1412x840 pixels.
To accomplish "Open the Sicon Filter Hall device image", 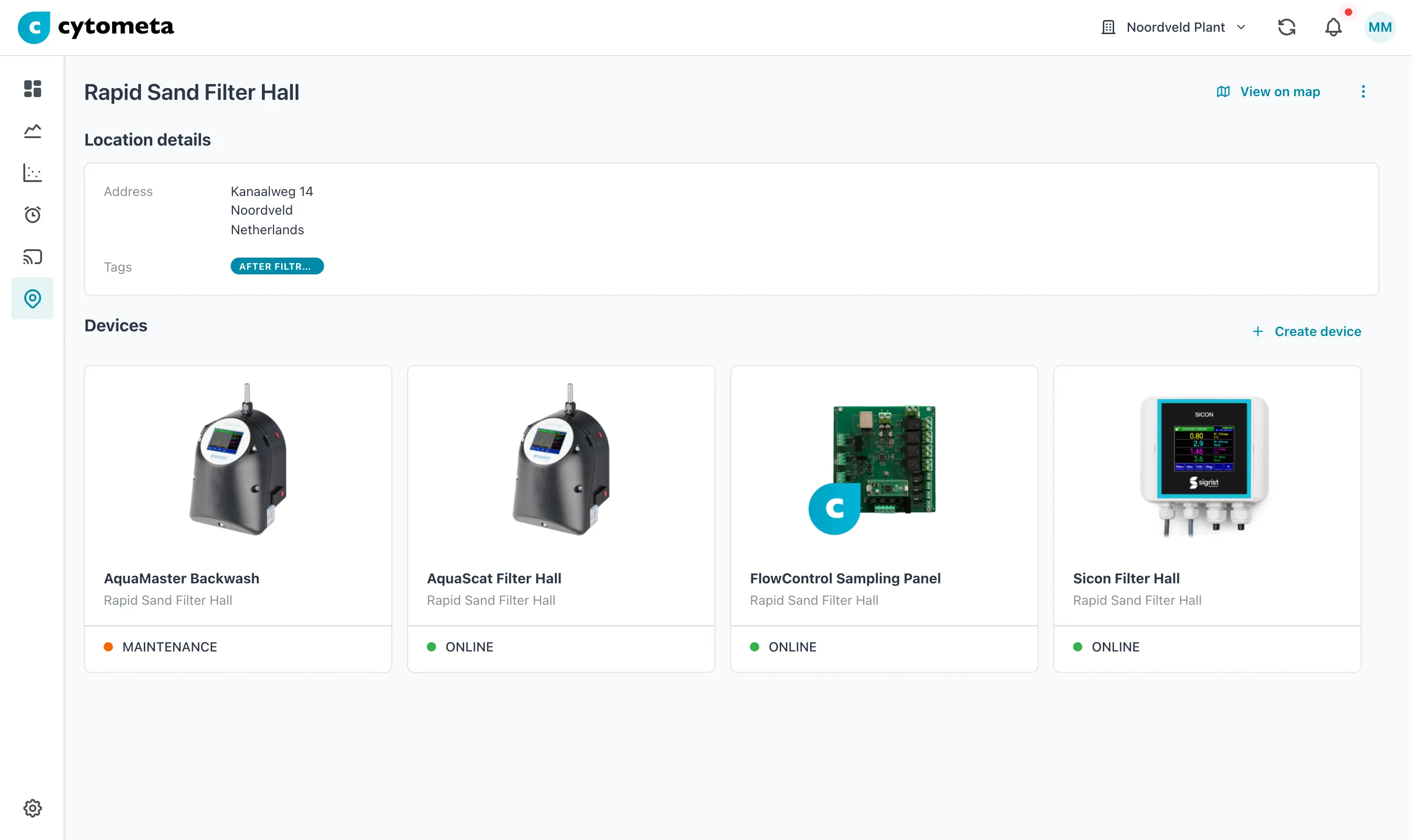I will 1204,467.
